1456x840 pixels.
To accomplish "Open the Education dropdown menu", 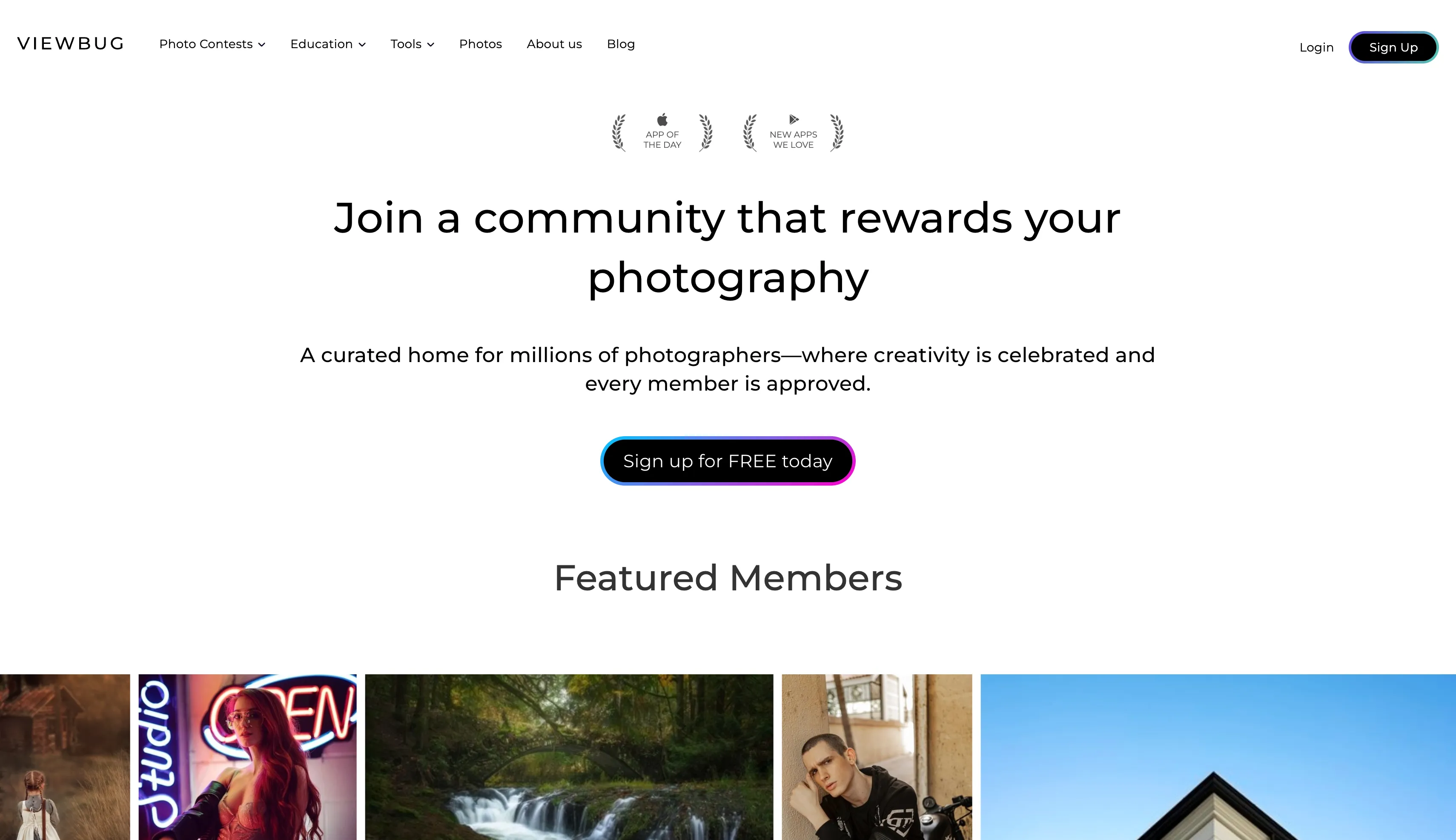I will coord(327,44).
